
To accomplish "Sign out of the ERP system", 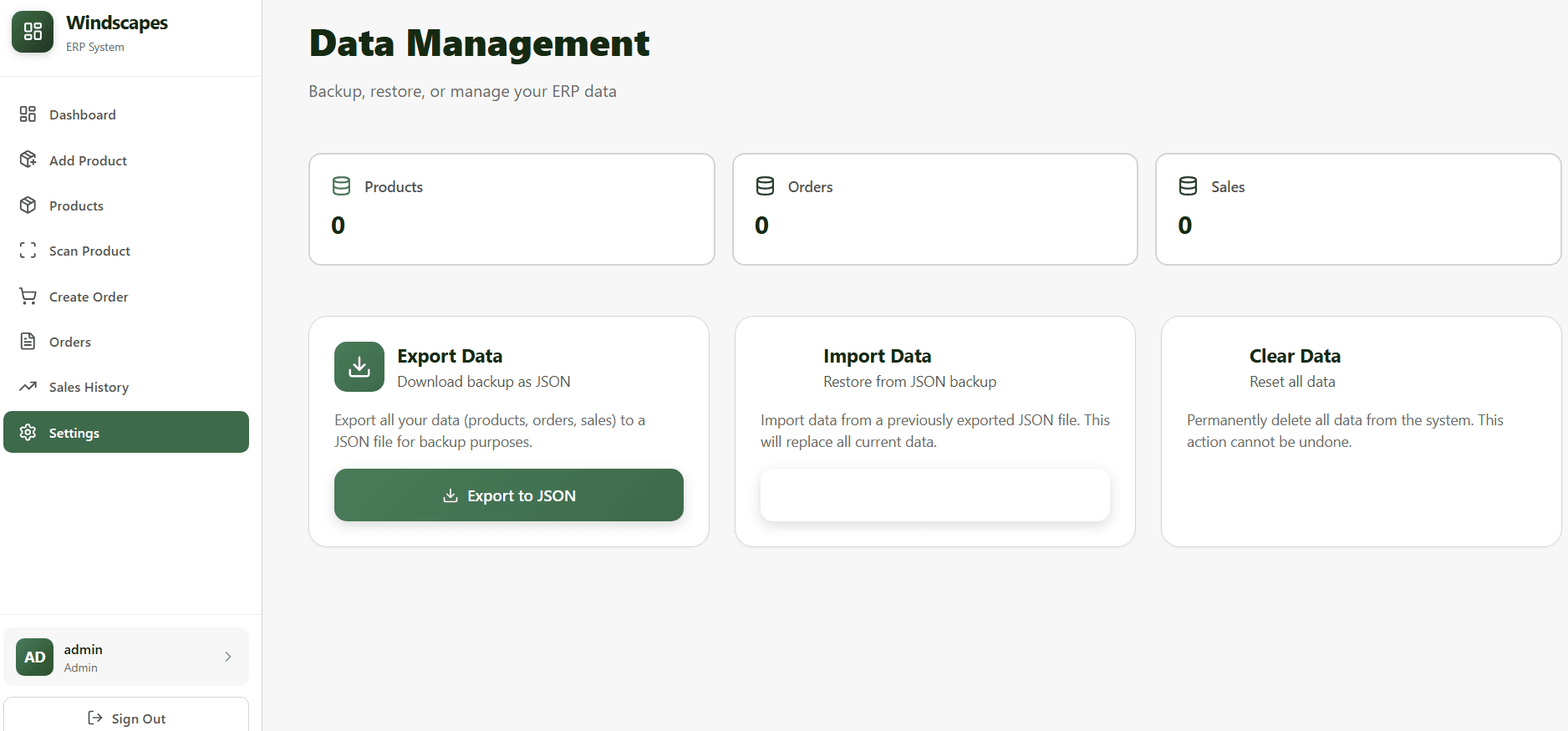I will (x=126, y=718).
